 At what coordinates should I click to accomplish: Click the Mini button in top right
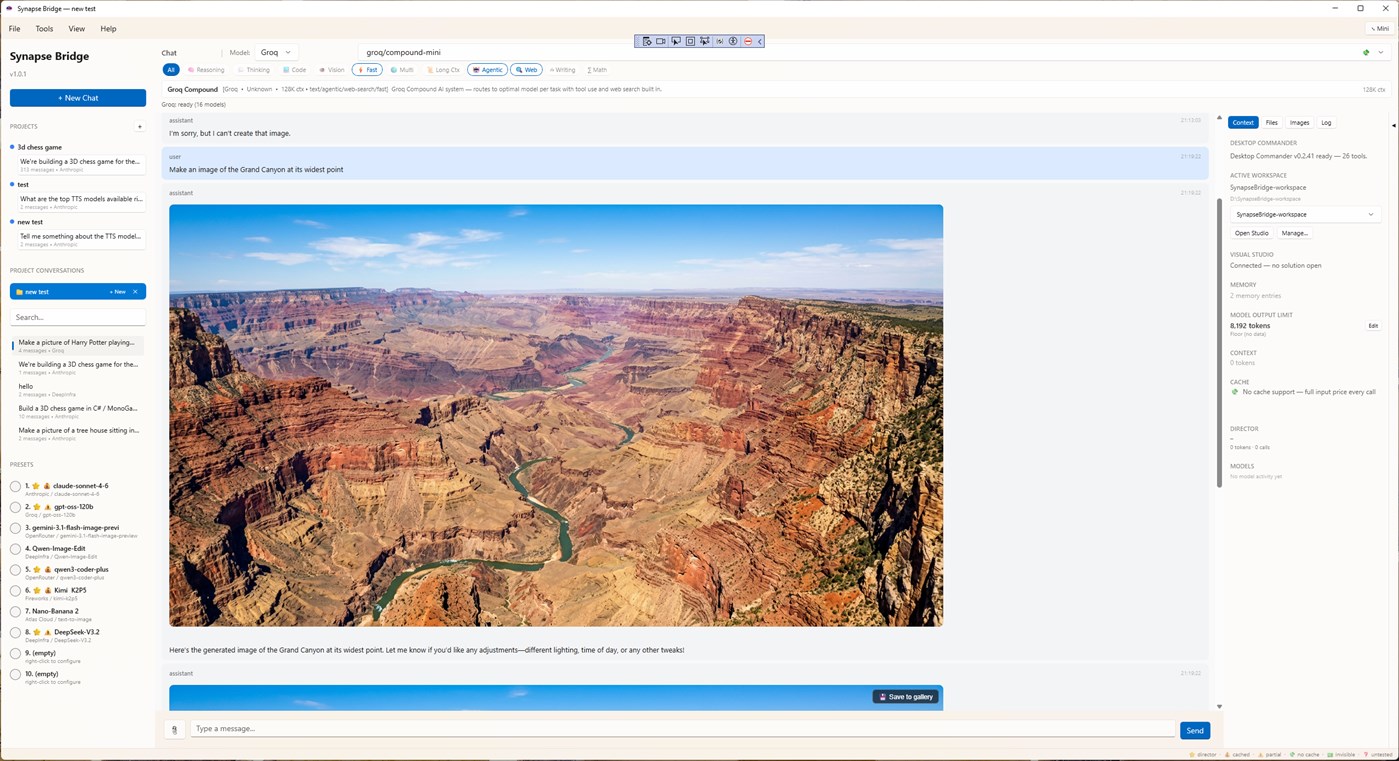pos(1381,29)
